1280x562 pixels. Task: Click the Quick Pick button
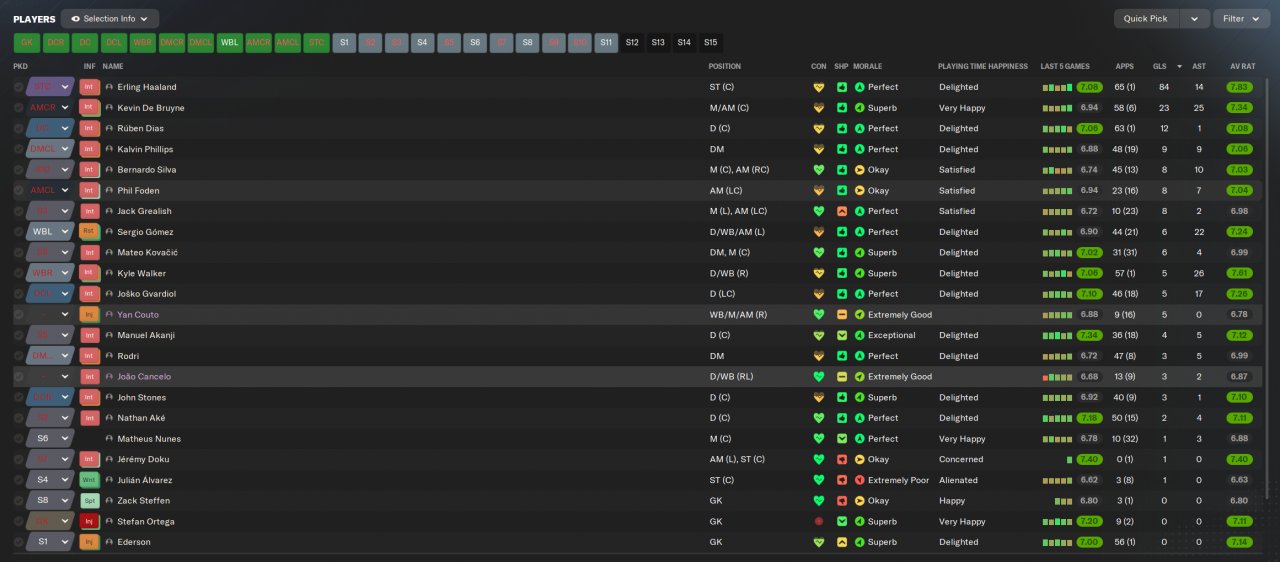coord(1146,19)
